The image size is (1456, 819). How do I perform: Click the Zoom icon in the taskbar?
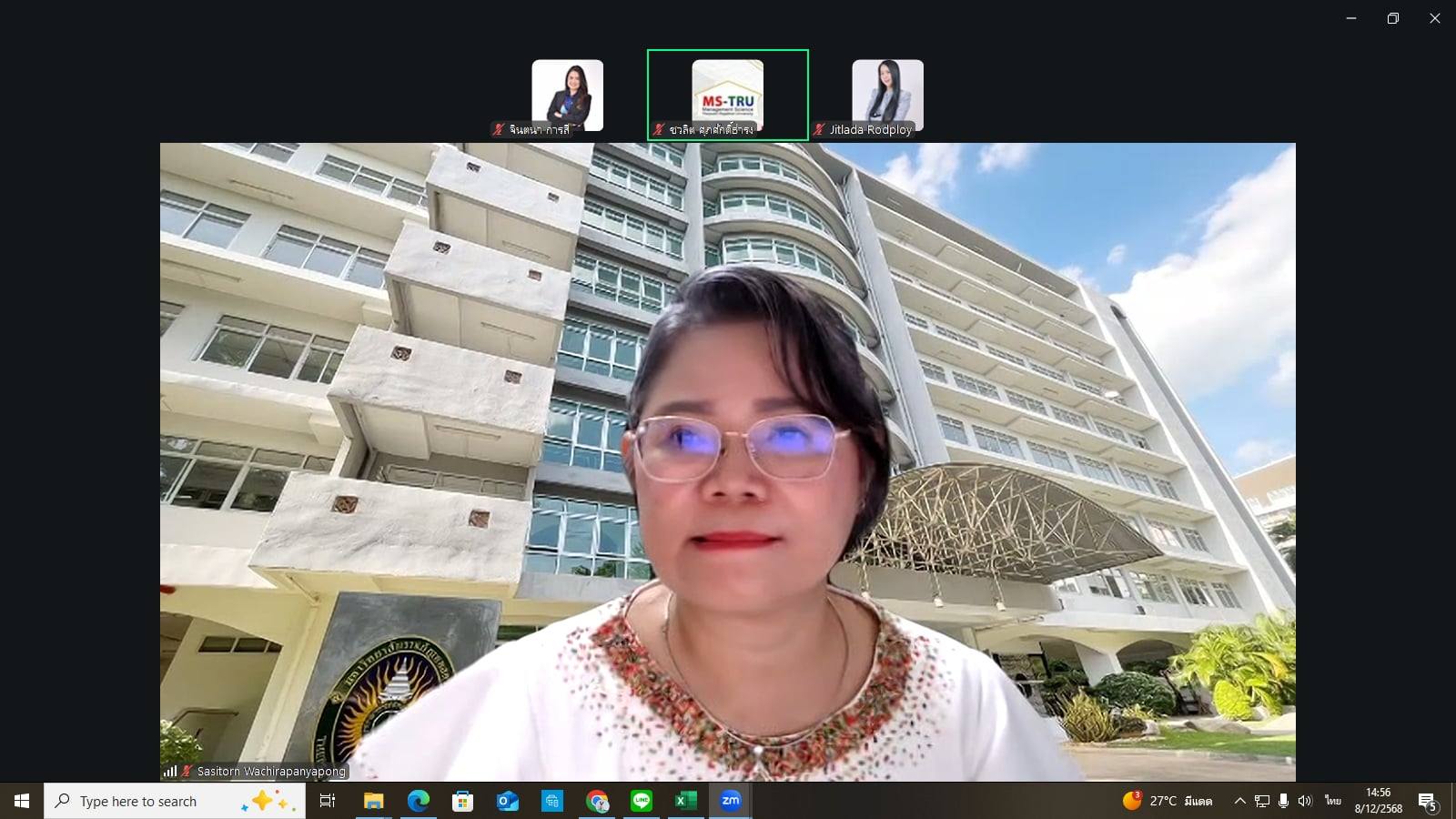(730, 801)
